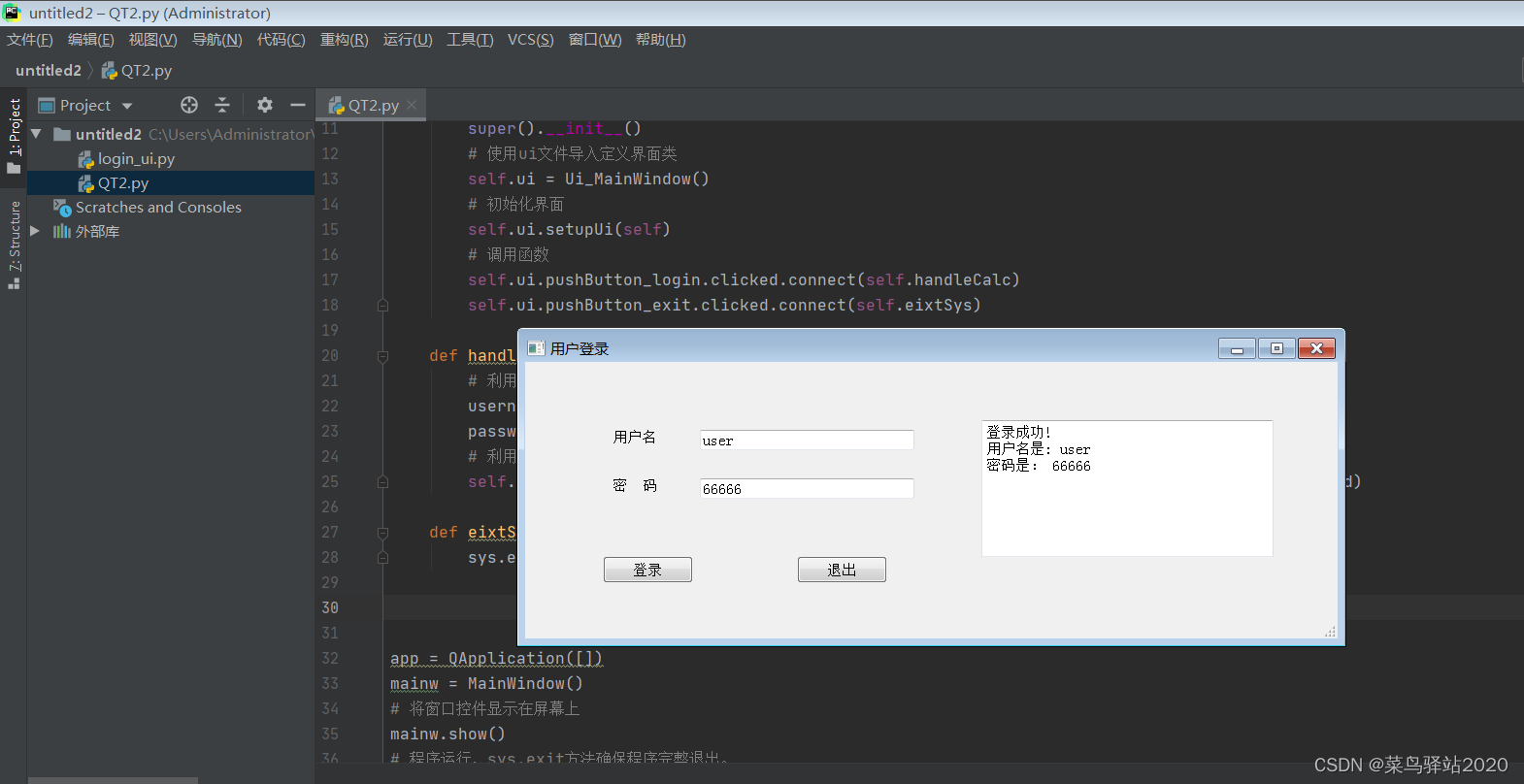Viewport: 1524px width, 784px height.
Task: Click QT2.py breadcrumb in navigation bar
Action: pos(137,71)
